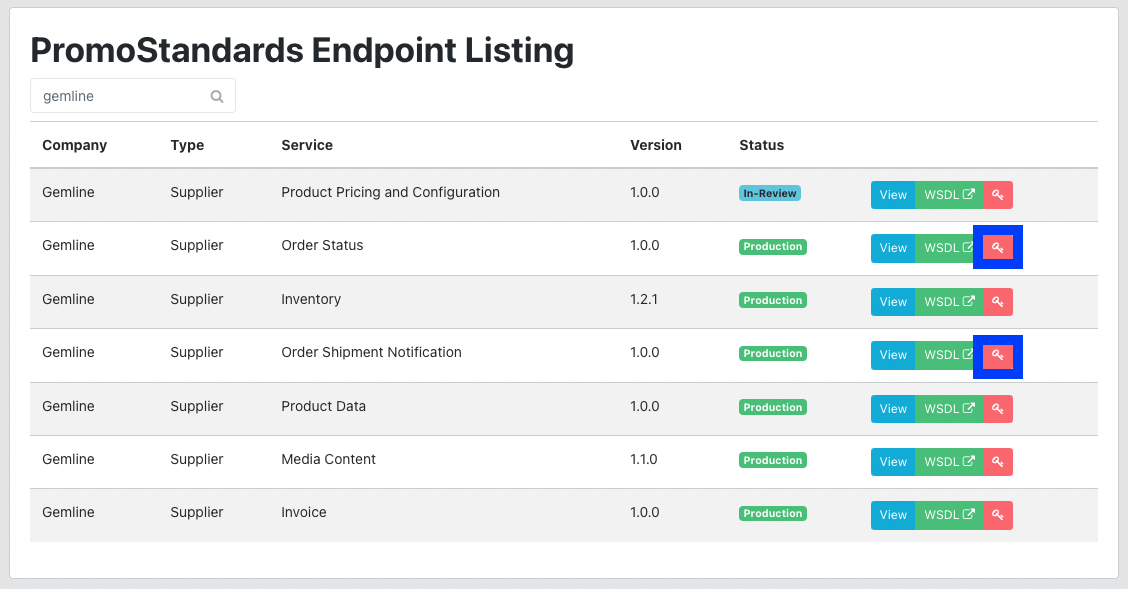The width and height of the screenshot is (1128, 589).
Task: Click the key button for Order Shipment Notification
Action: [998, 355]
